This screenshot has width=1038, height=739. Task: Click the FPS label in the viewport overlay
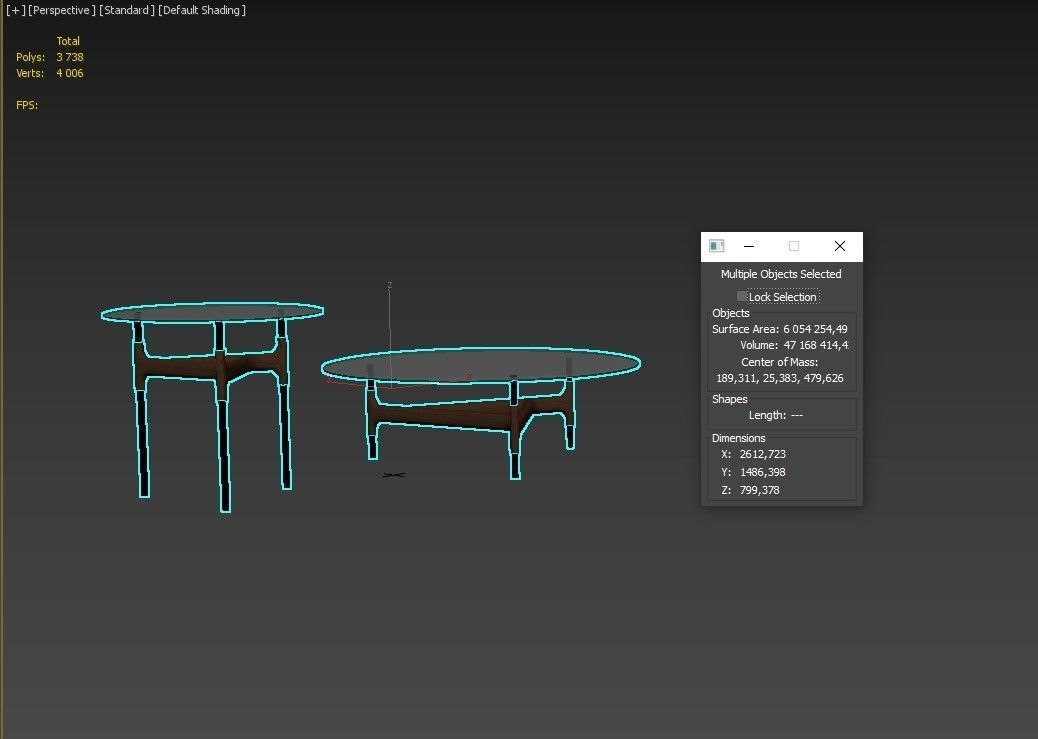coord(27,104)
